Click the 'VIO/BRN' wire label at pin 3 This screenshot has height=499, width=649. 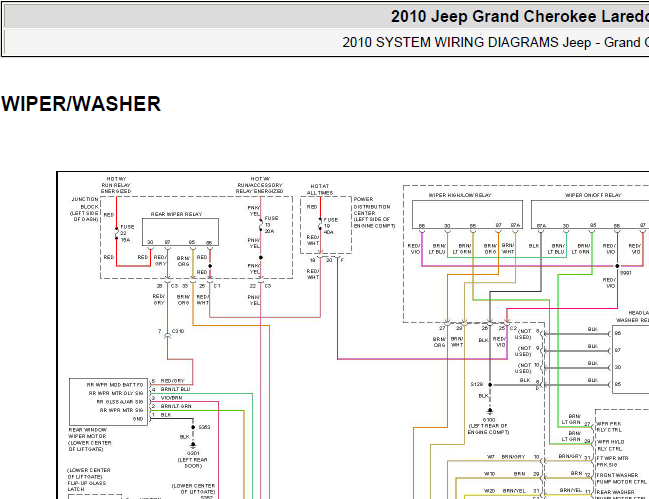171,398
